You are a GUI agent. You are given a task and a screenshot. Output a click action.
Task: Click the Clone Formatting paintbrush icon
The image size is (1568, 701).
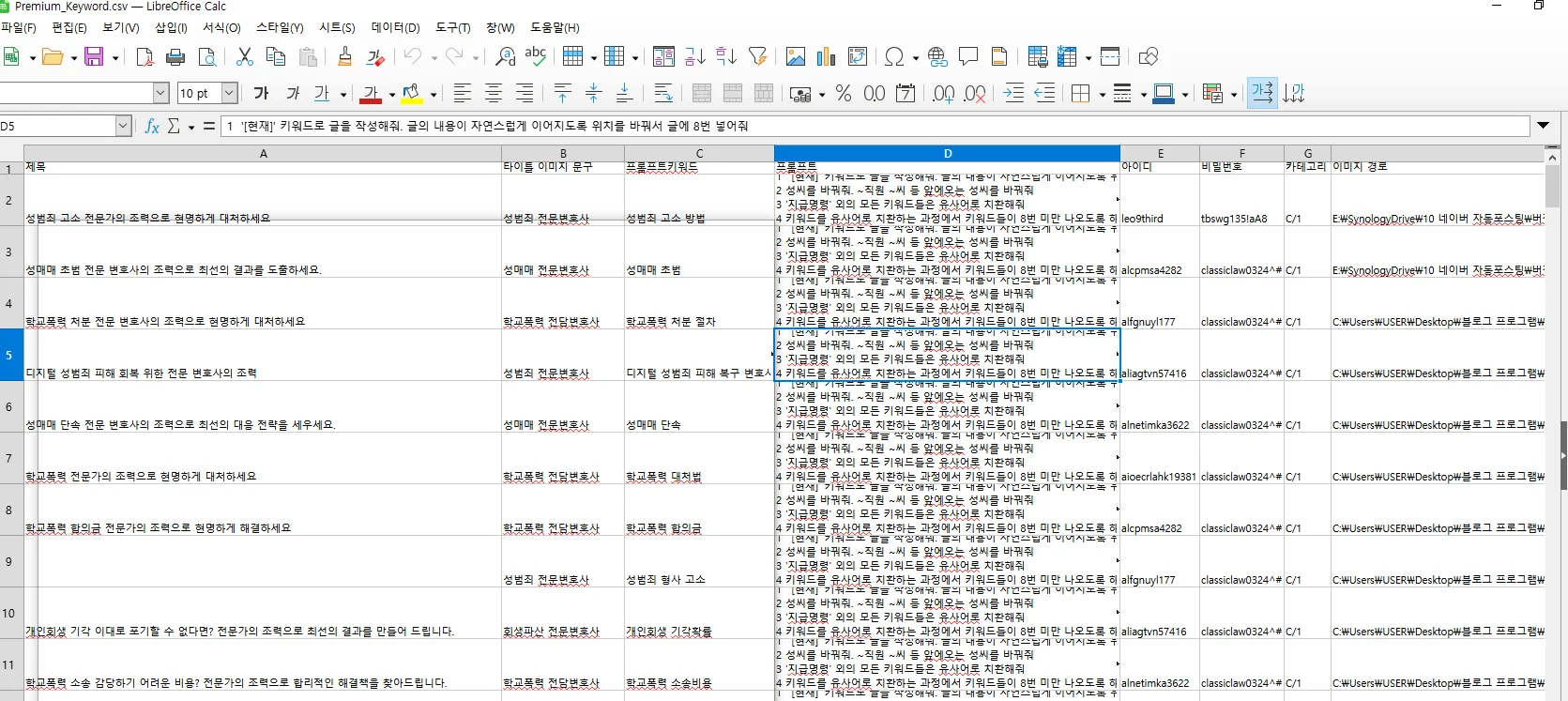point(344,57)
